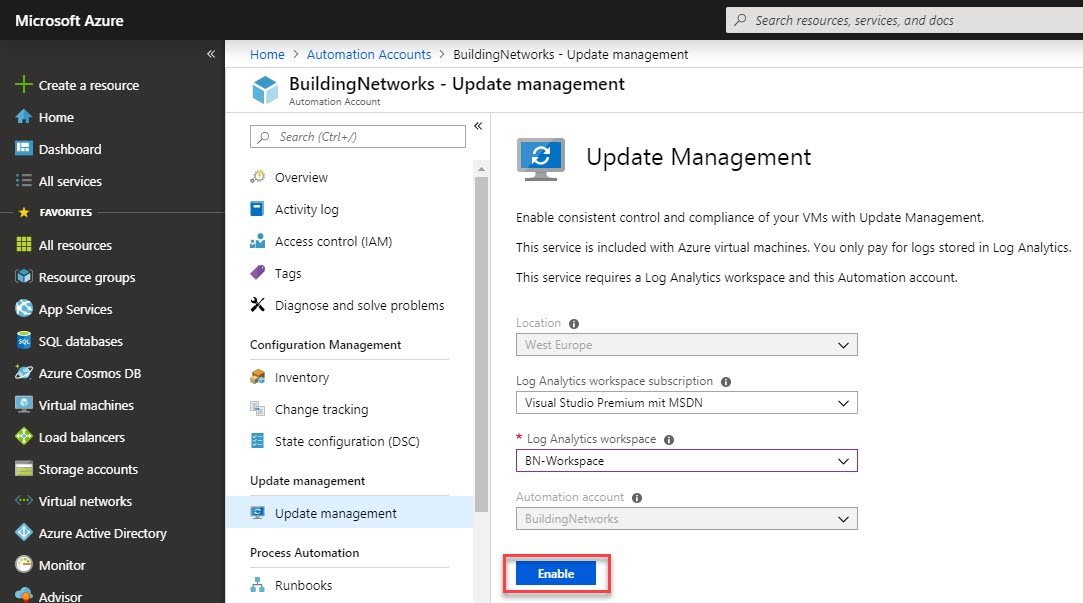This screenshot has width=1083, height=603.
Task: Click the Azure Cosmos DB icon
Action: [x=23, y=372]
